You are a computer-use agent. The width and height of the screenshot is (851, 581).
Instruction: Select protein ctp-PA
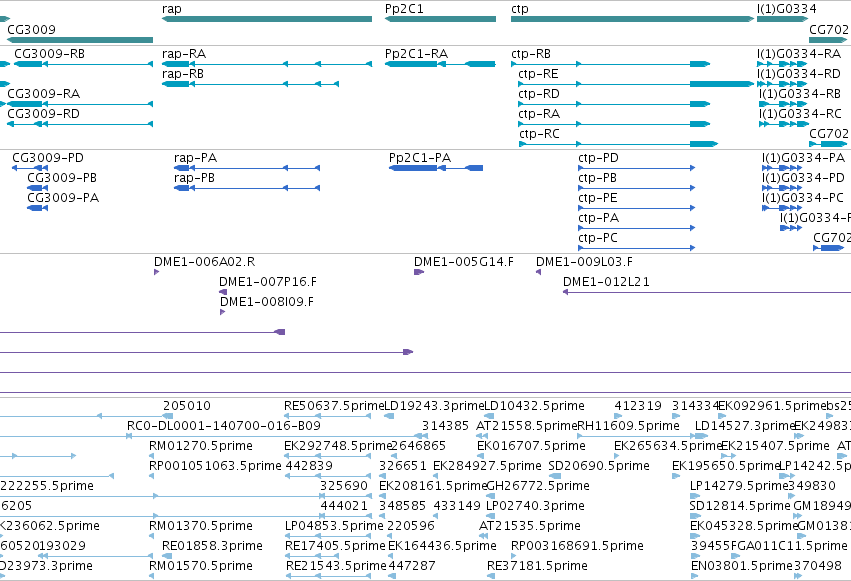point(637,228)
